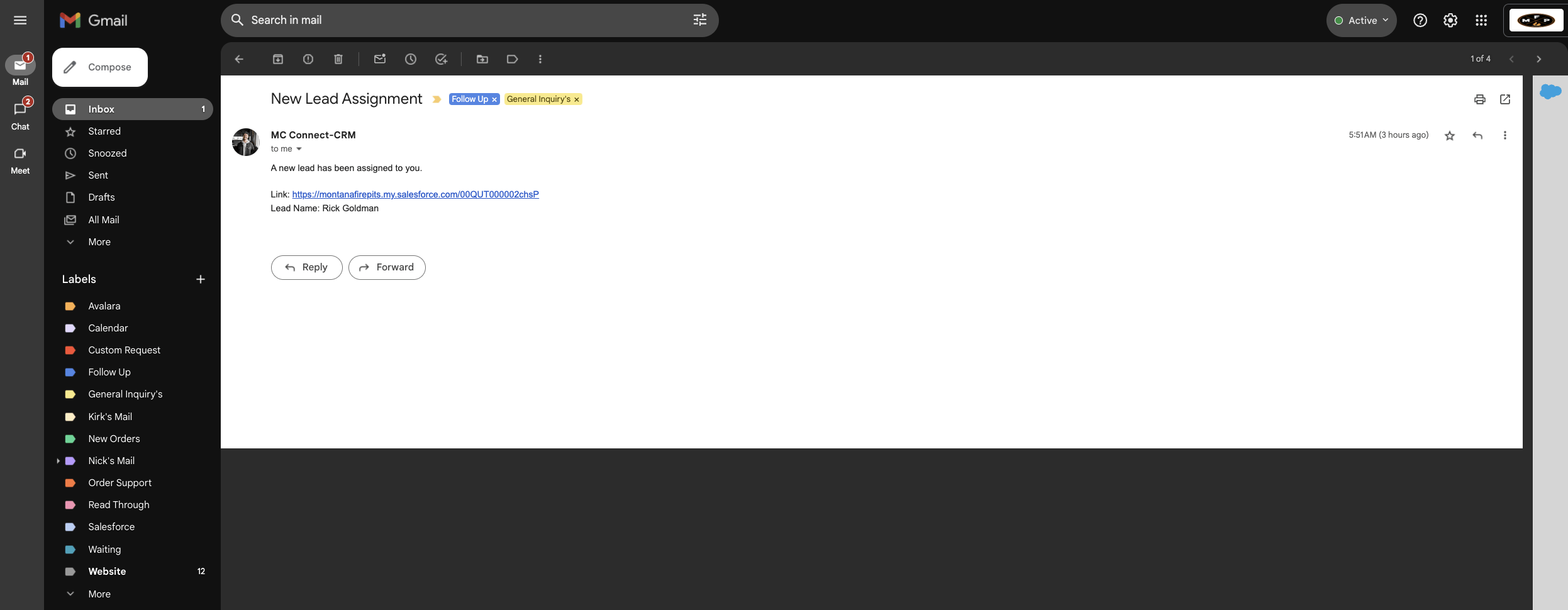Open the Starred folder

[133, 131]
